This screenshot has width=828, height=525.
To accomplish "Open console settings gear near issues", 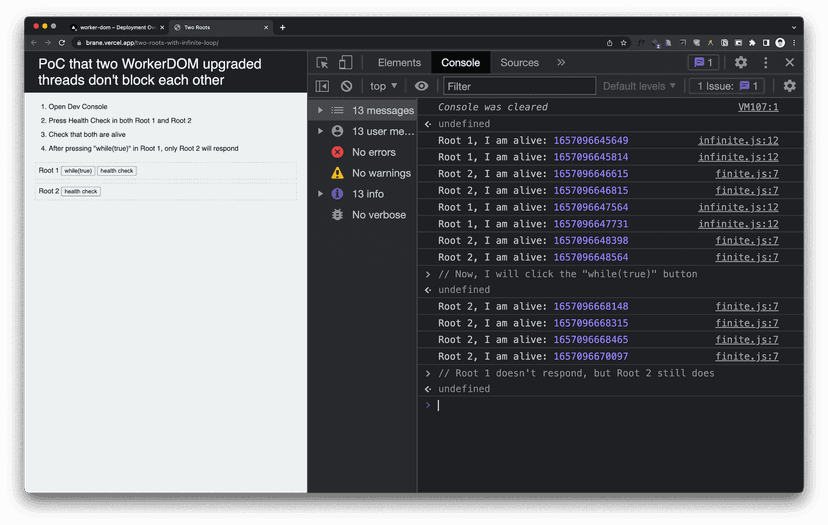I will coord(789,86).
